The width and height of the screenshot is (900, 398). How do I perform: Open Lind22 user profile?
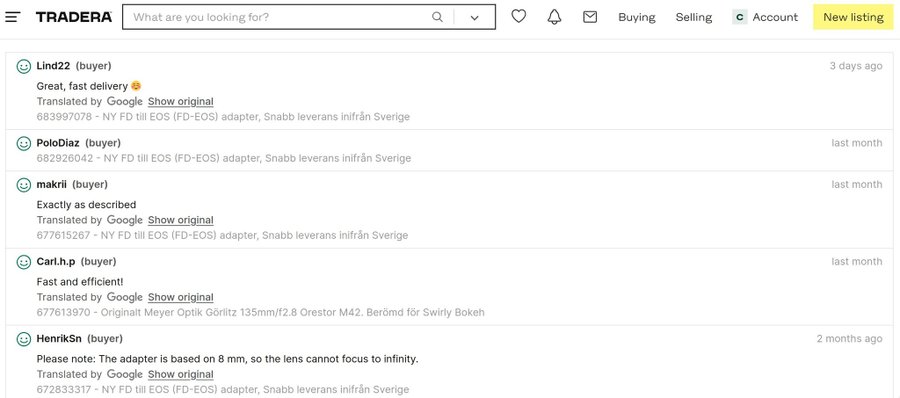point(53,66)
